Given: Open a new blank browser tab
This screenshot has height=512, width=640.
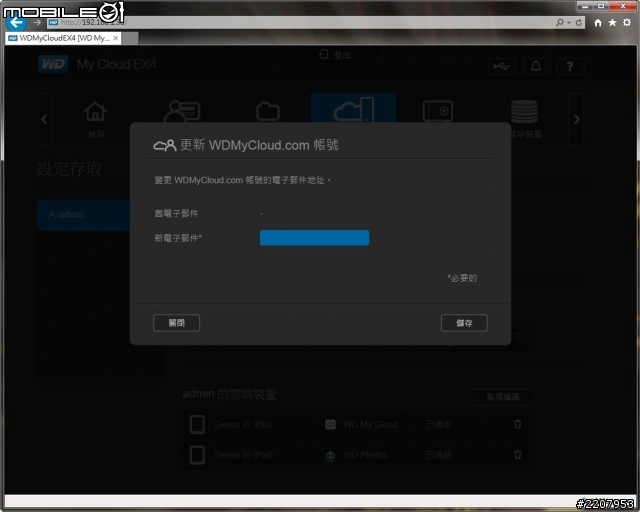Looking at the screenshot, I should click(x=130, y=38).
